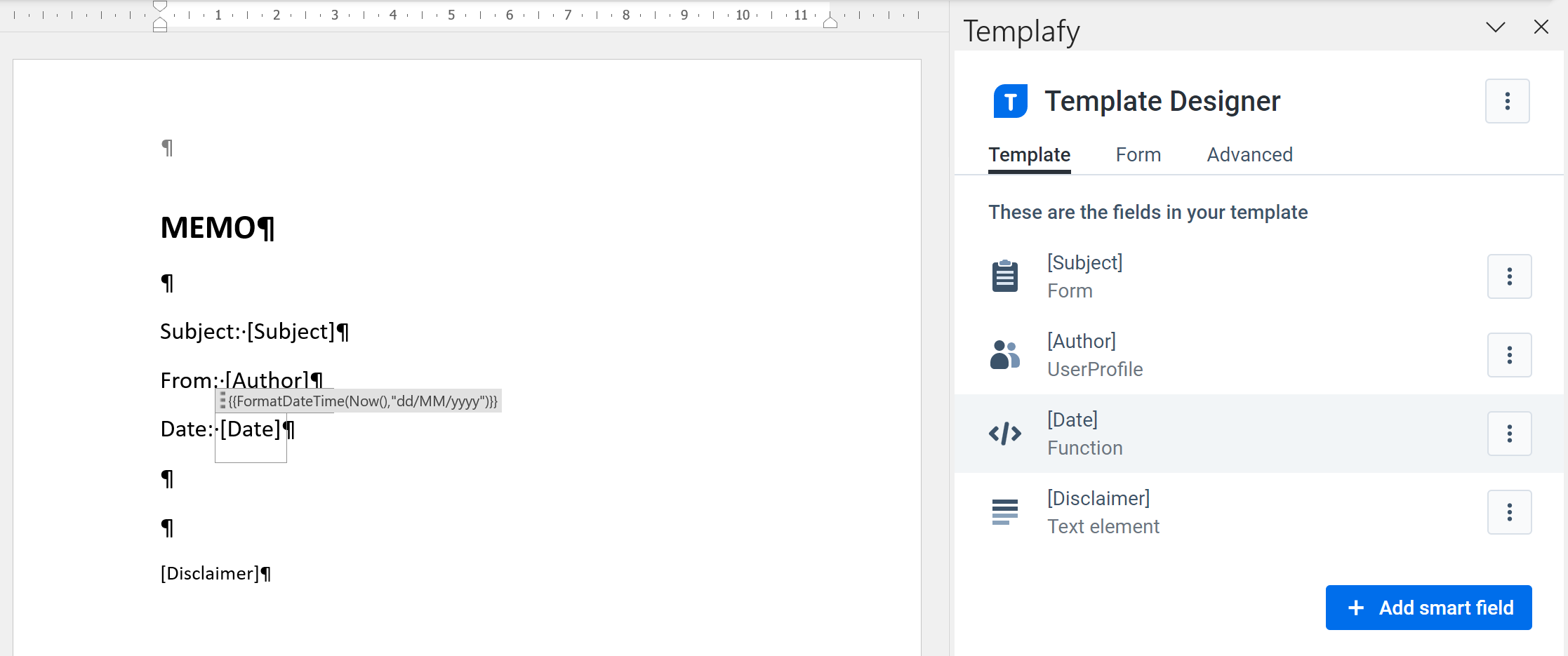The image size is (1568, 656).
Task: Open the Advanced tab
Action: pyautogui.click(x=1249, y=154)
